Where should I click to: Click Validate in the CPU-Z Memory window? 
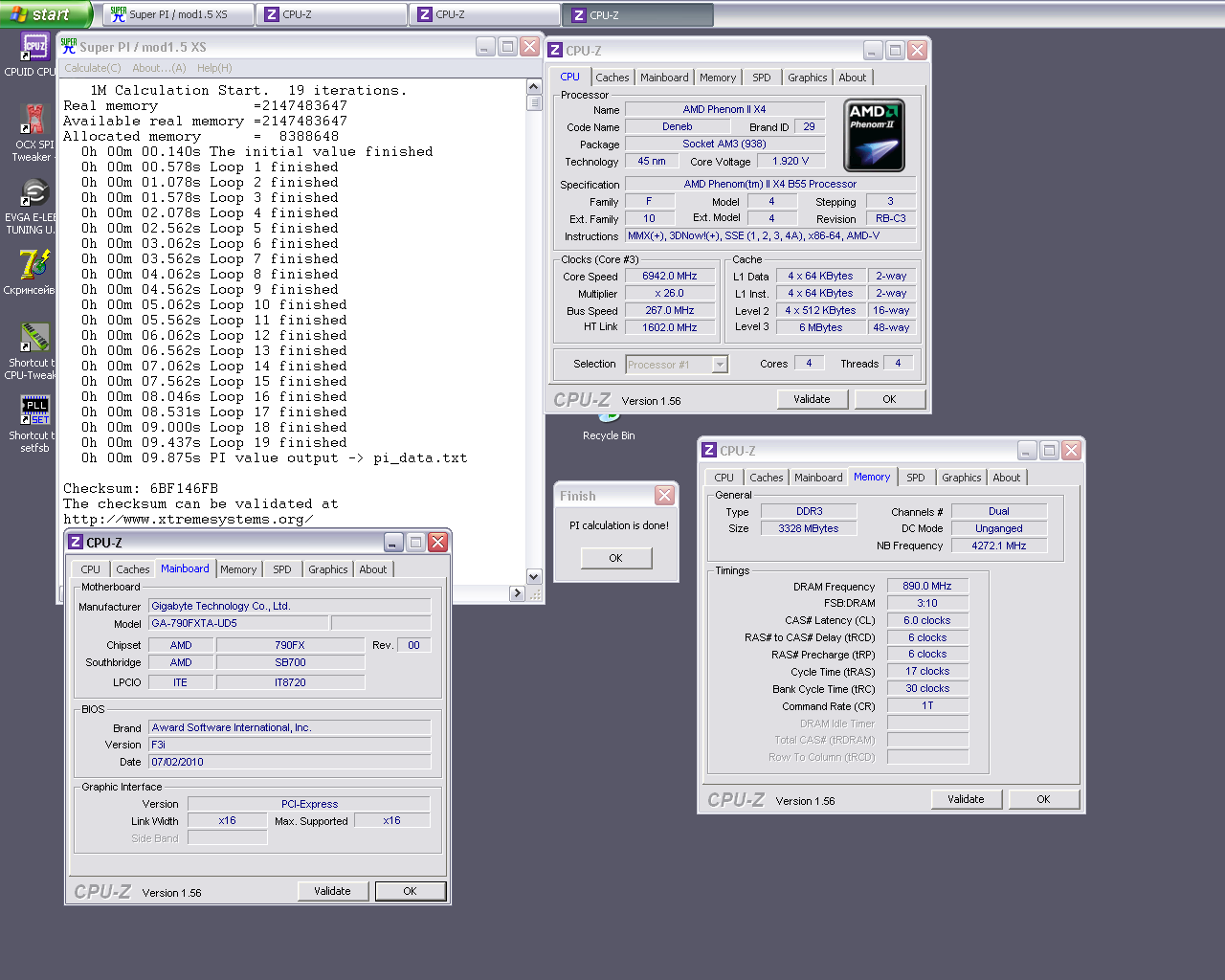(x=966, y=799)
